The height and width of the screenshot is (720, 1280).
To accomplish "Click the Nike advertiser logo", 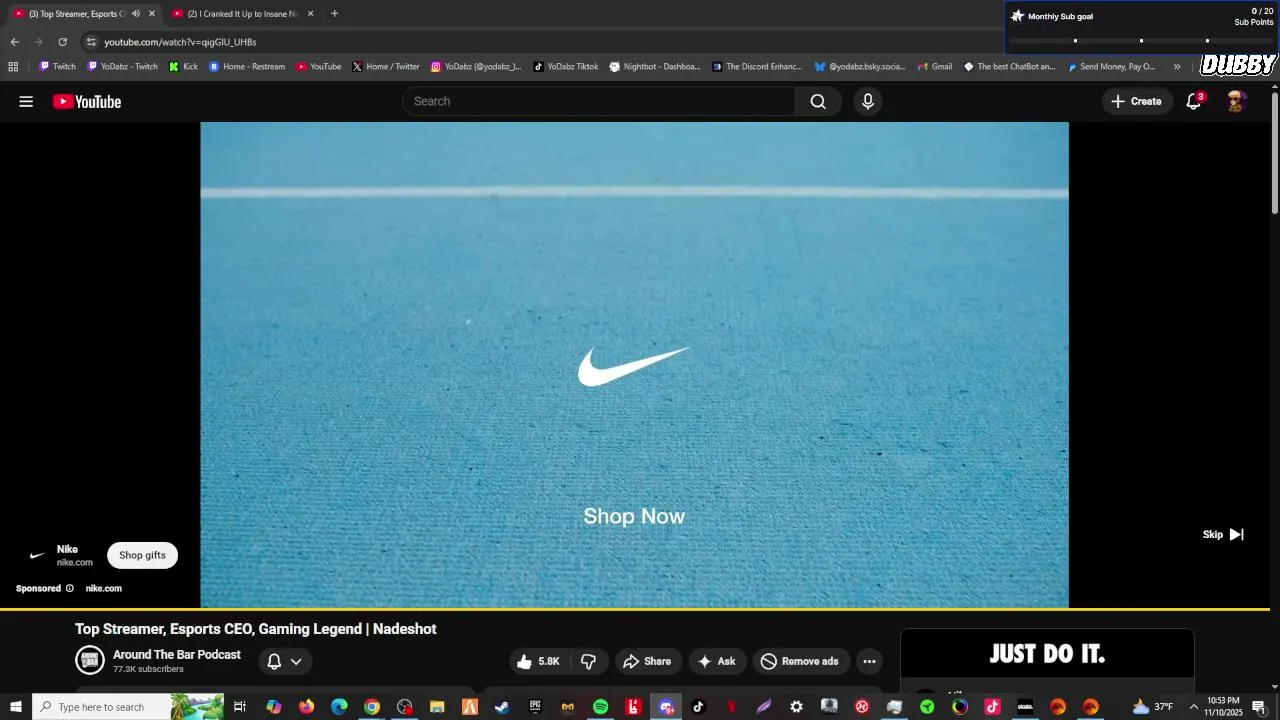I will (x=37, y=555).
